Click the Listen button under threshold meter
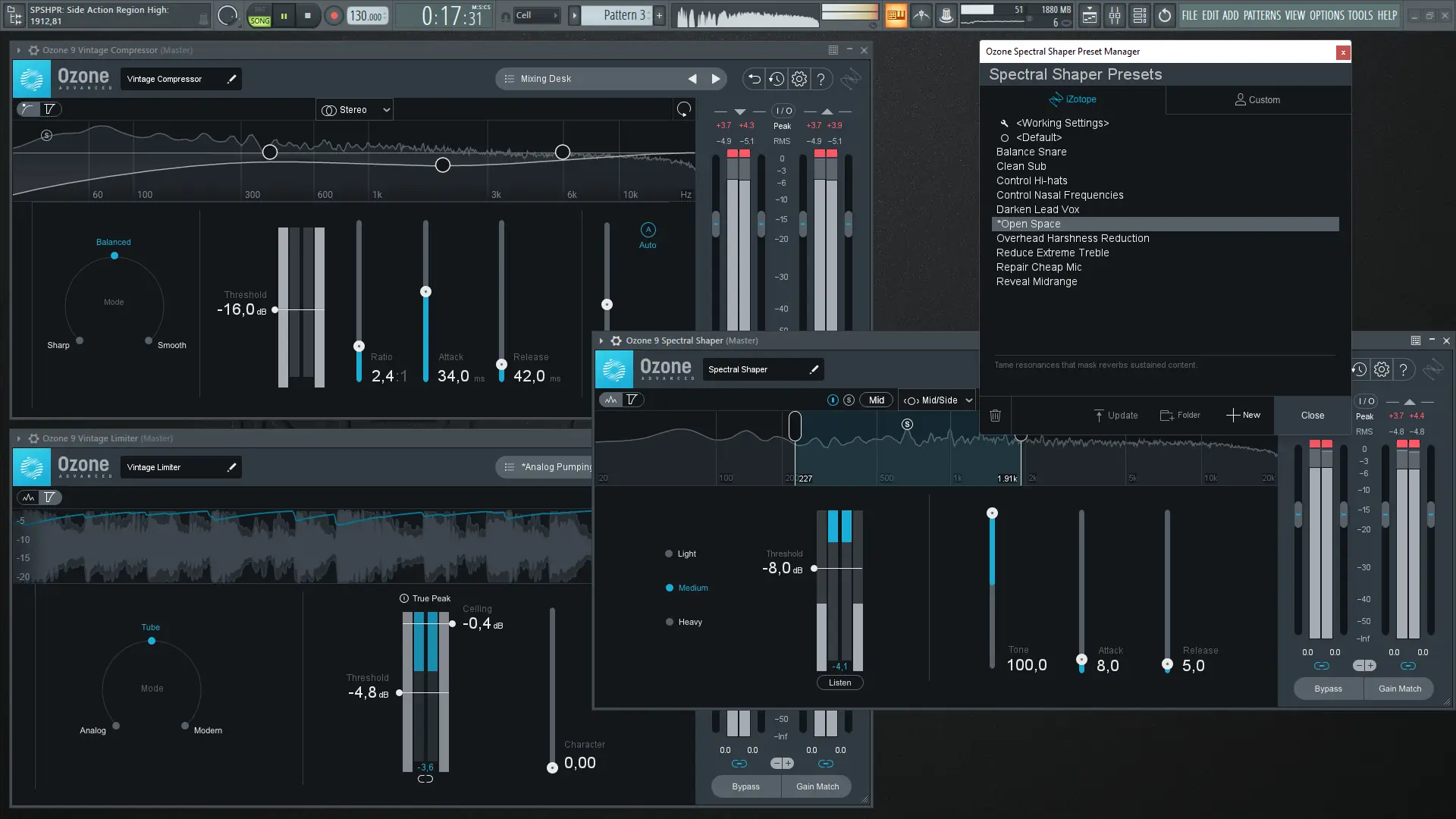Image resolution: width=1456 pixels, height=819 pixels. (x=839, y=682)
